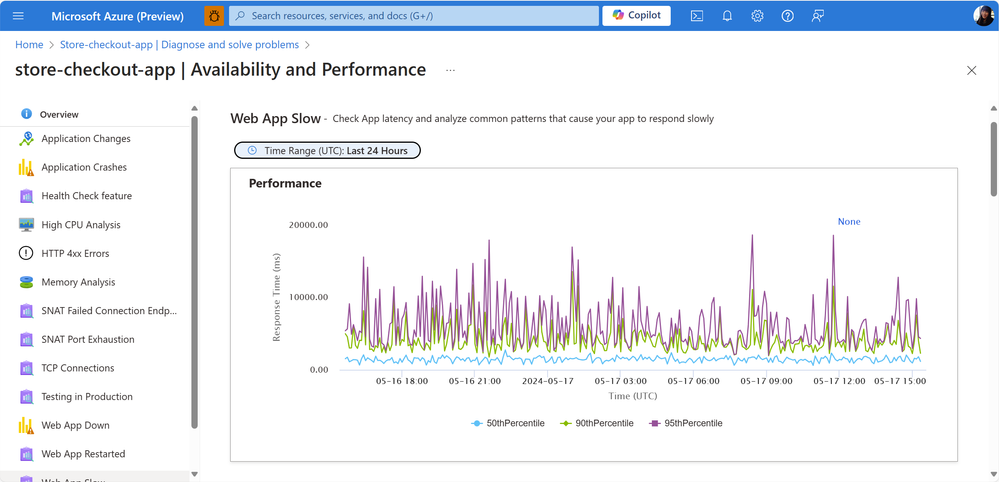Open the help question mark icon
Image resolution: width=999 pixels, height=482 pixels.
[x=787, y=16]
